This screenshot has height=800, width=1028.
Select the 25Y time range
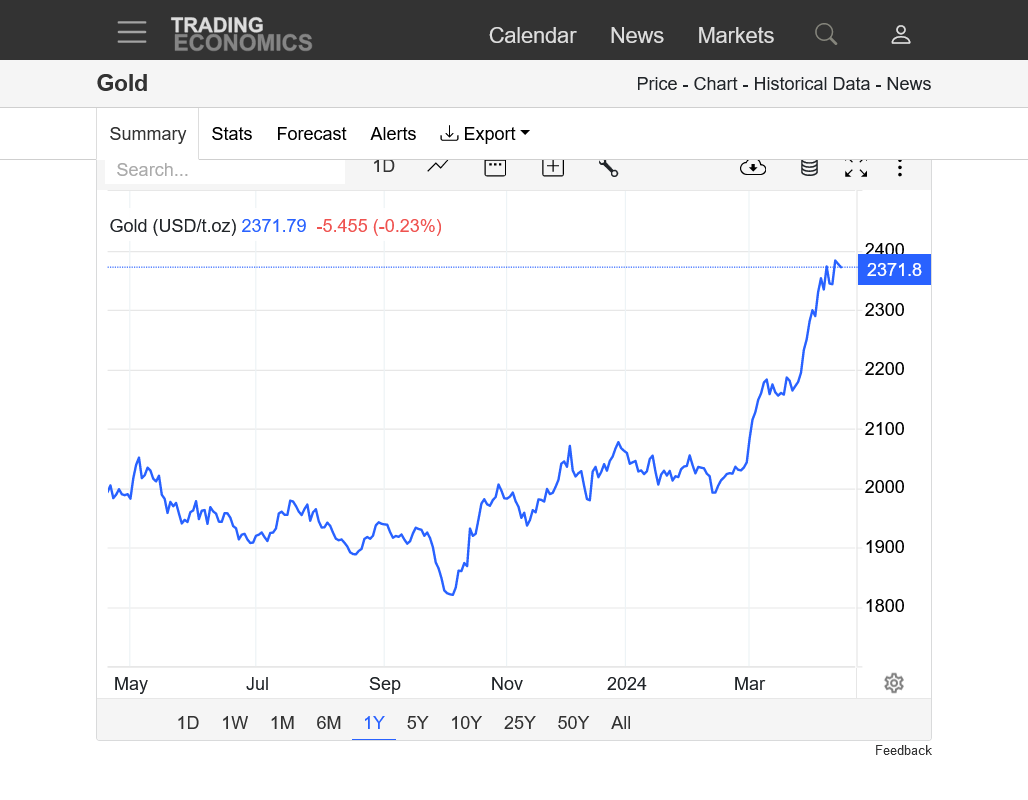tap(519, 723)
